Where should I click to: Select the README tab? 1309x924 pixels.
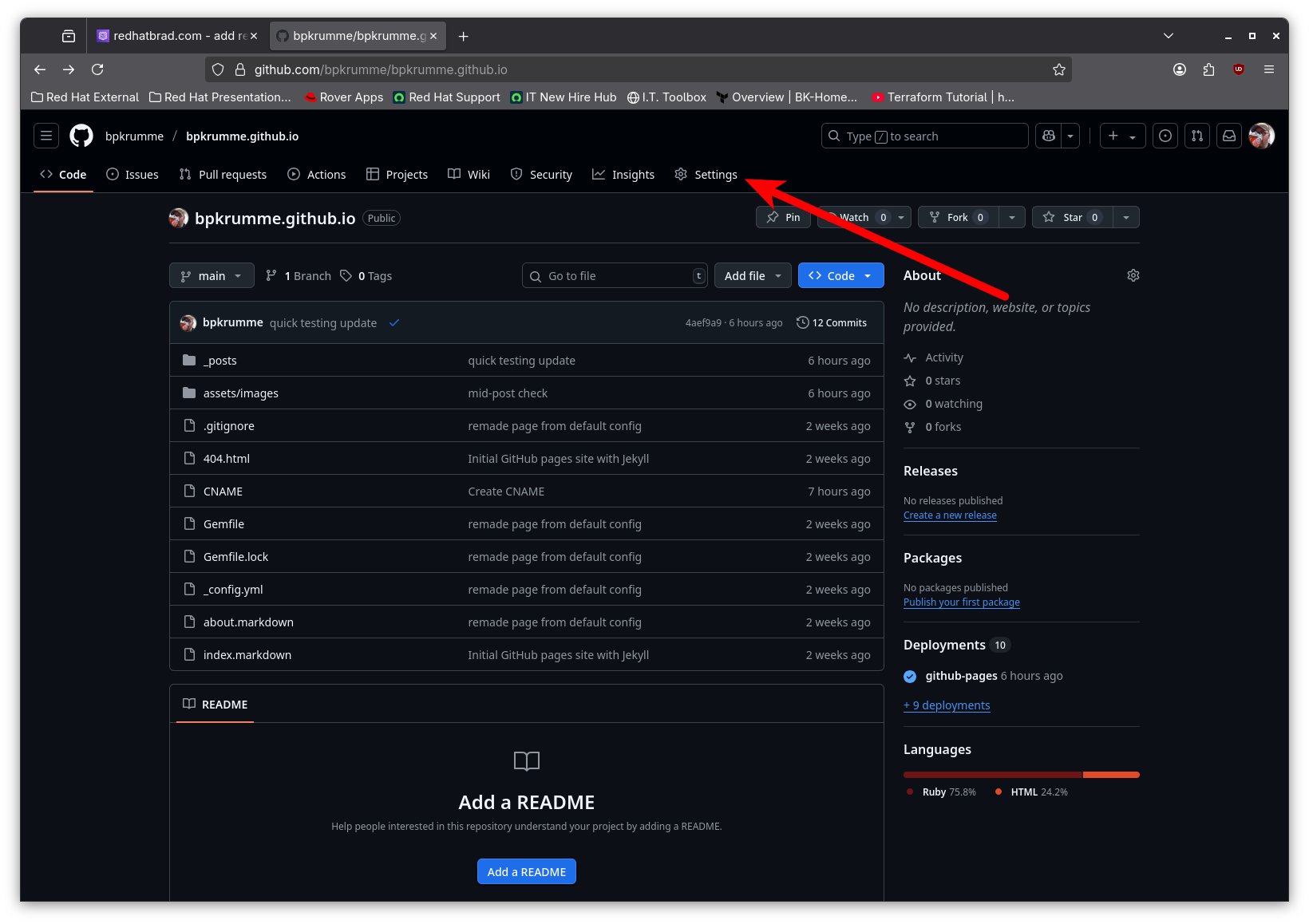216,705
